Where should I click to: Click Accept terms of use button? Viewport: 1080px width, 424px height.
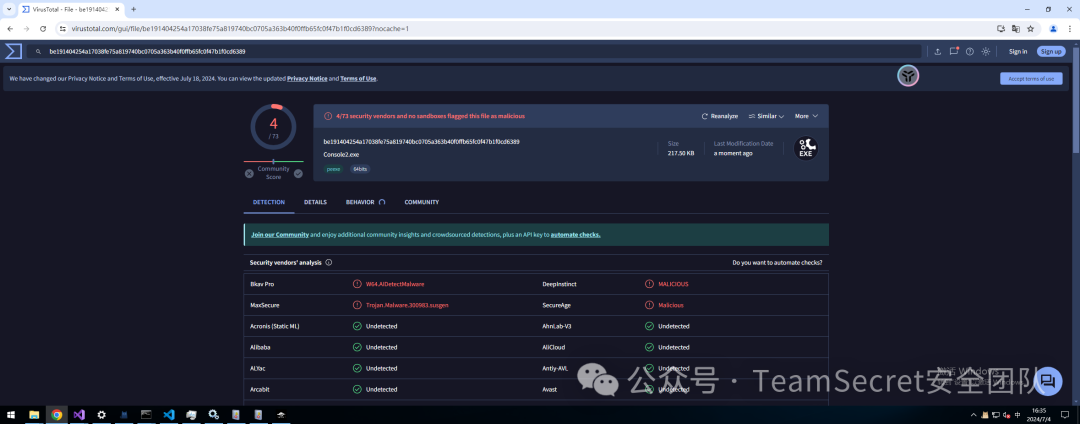pyautogui.click(x=1031, y=78)
